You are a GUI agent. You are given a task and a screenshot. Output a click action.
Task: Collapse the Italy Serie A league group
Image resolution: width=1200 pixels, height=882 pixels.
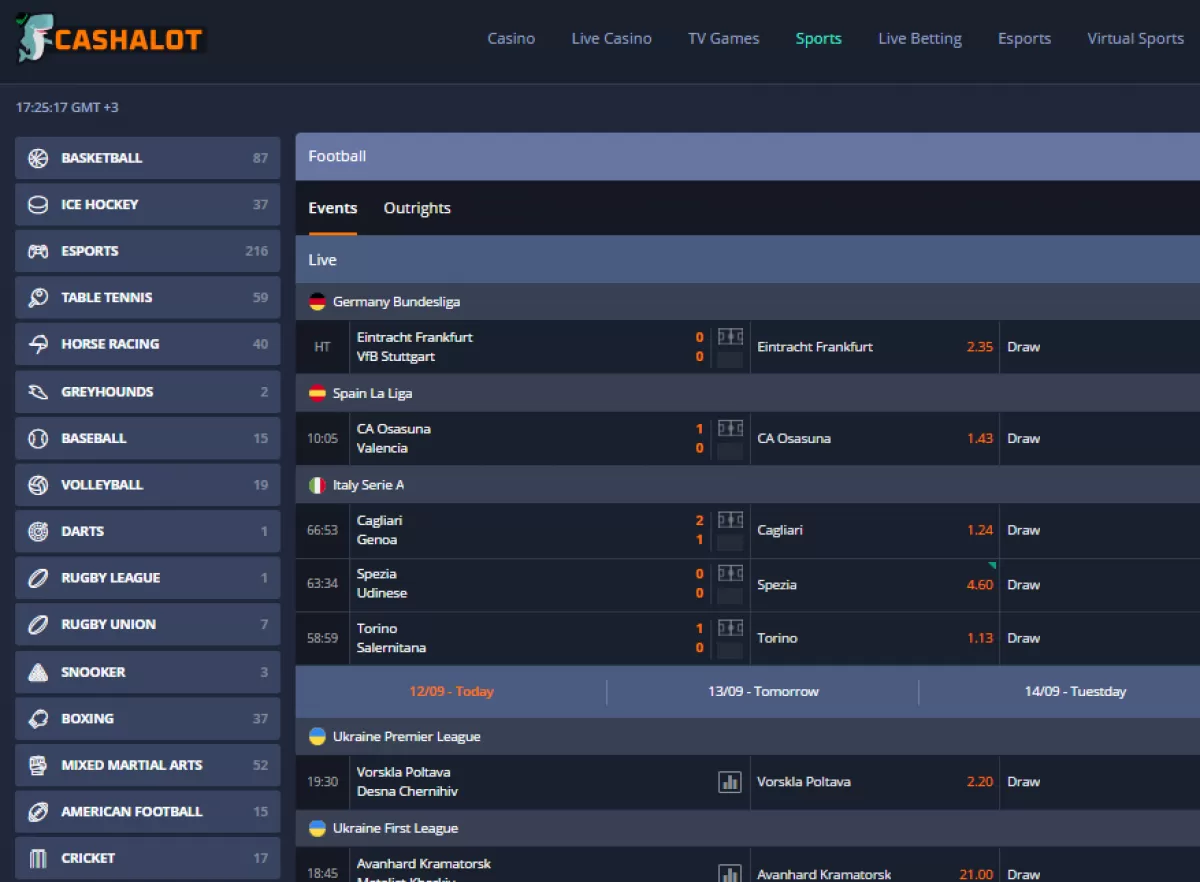[x=748, y=485]
